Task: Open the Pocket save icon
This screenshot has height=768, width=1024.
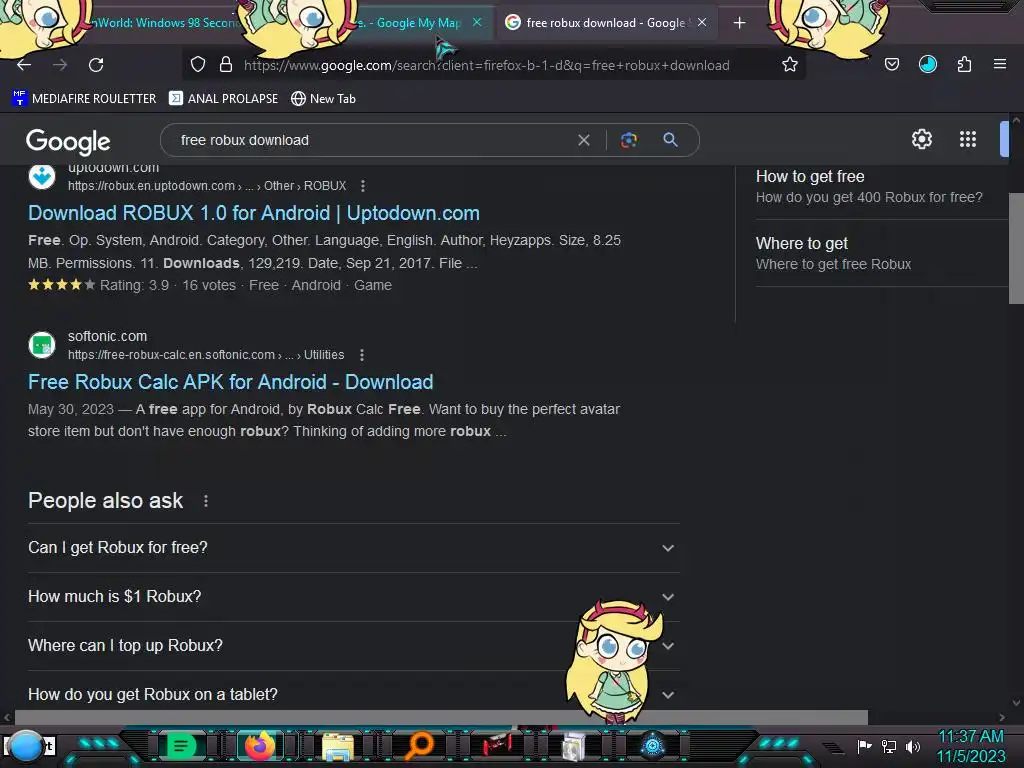Action: (892, 65)
